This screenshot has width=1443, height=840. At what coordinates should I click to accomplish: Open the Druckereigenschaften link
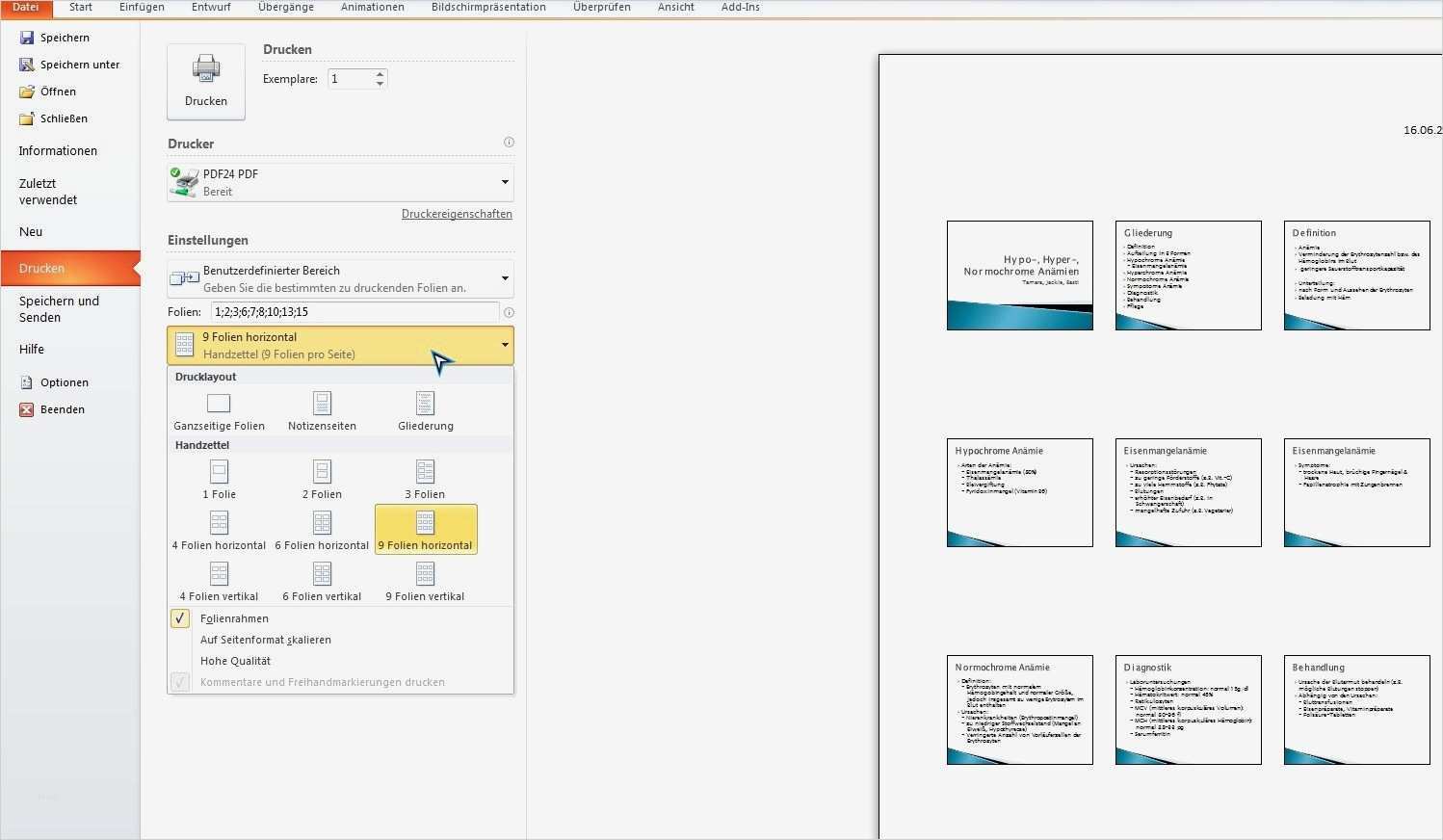(x=456, y=213)
